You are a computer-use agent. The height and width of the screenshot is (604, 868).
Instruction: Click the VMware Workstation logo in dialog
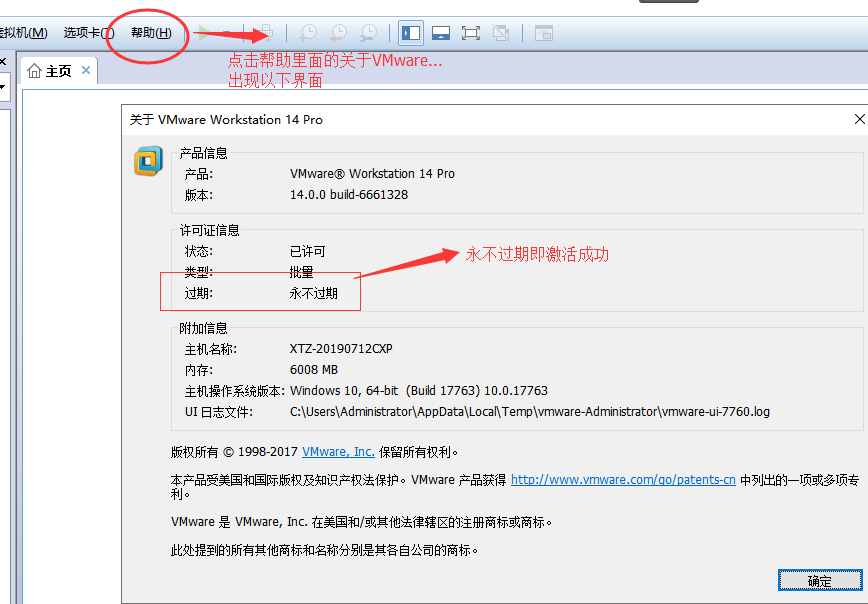pos(148,161)
